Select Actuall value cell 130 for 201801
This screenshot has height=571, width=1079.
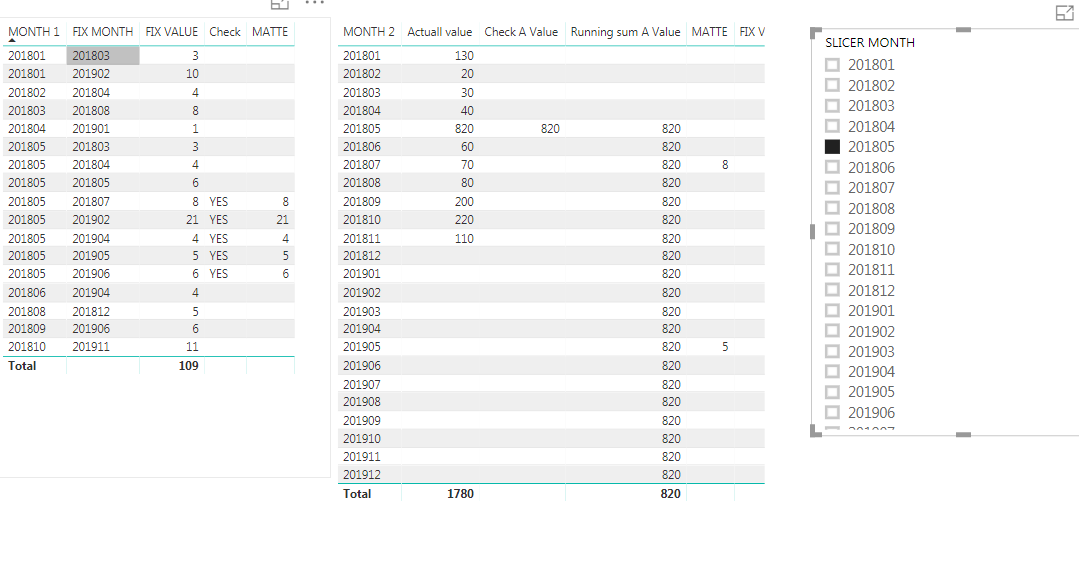pos(464,56)
